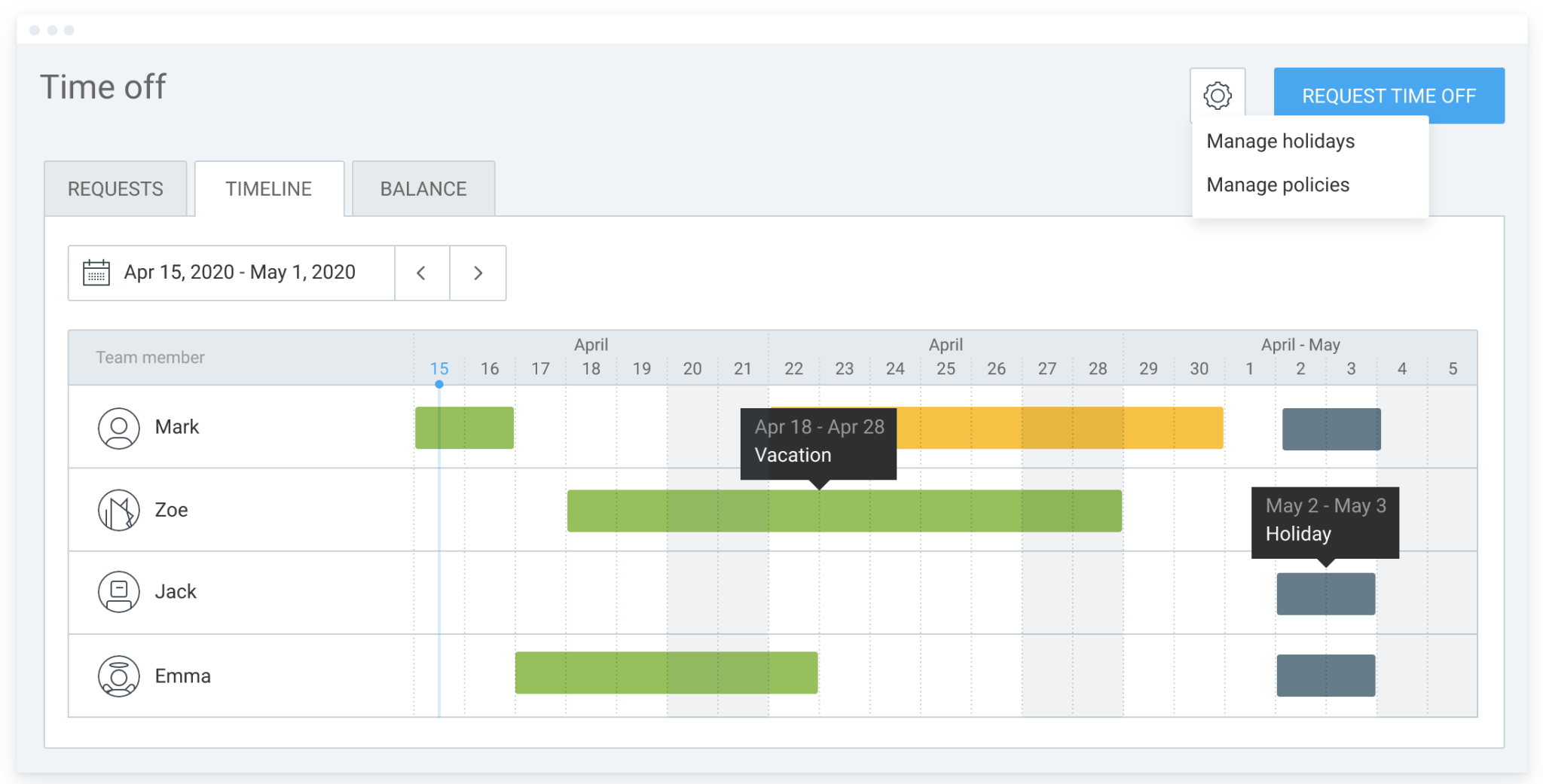Click Mark's avatar icon

pyautogui.click(x=119, y=428)
